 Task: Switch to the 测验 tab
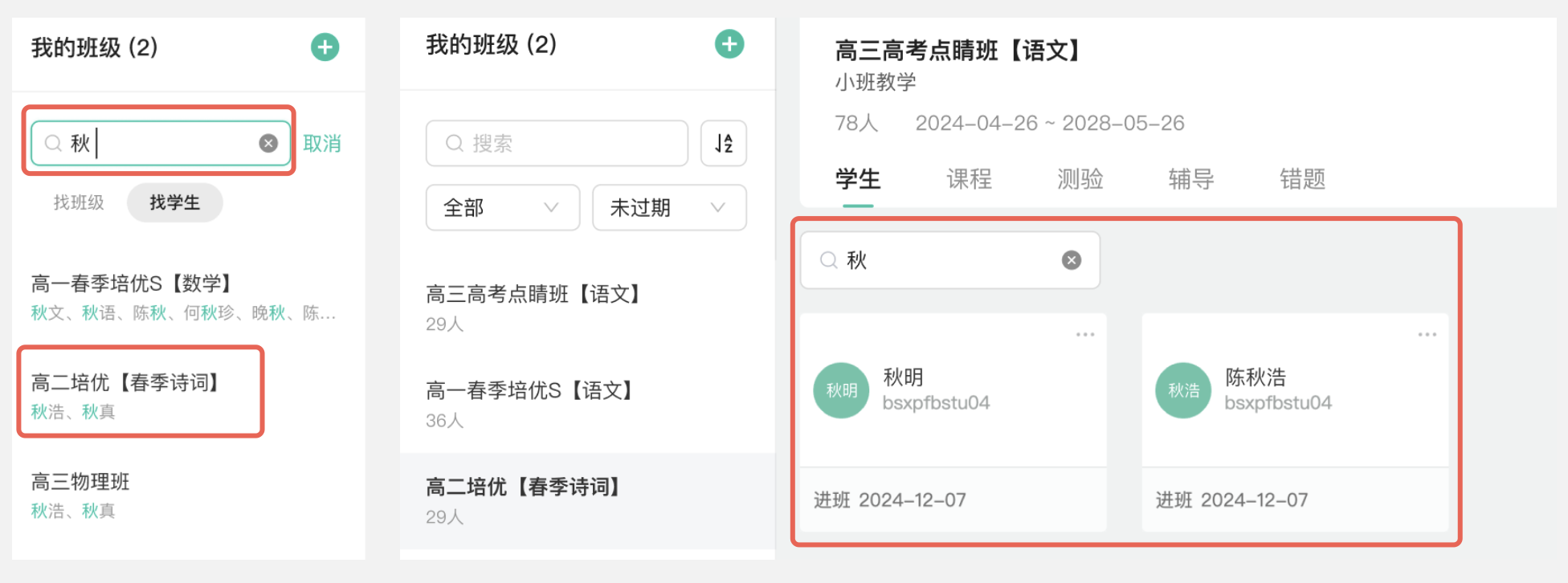(x=1080, y=179)
